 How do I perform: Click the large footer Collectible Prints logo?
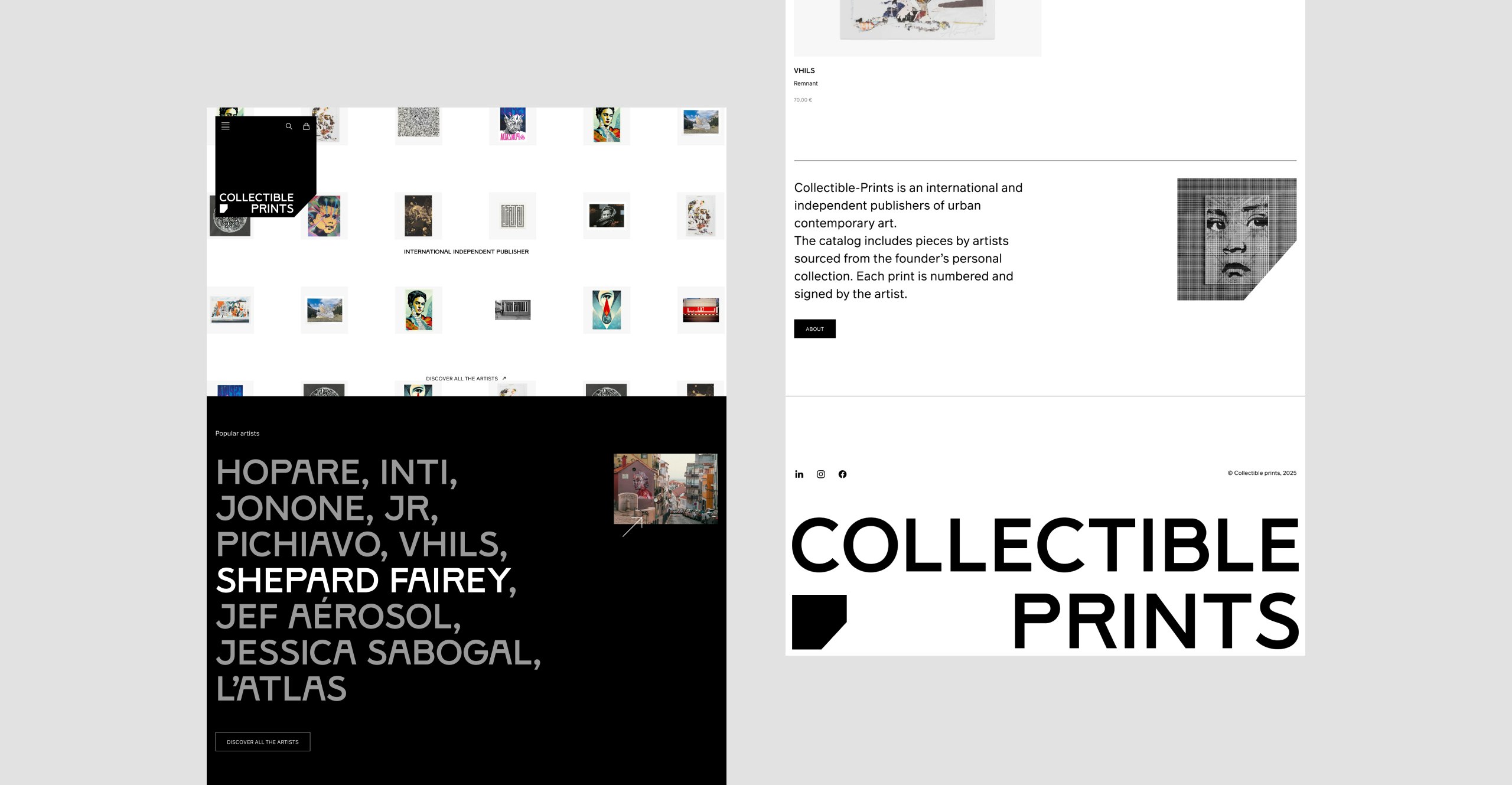point(1044,582)
